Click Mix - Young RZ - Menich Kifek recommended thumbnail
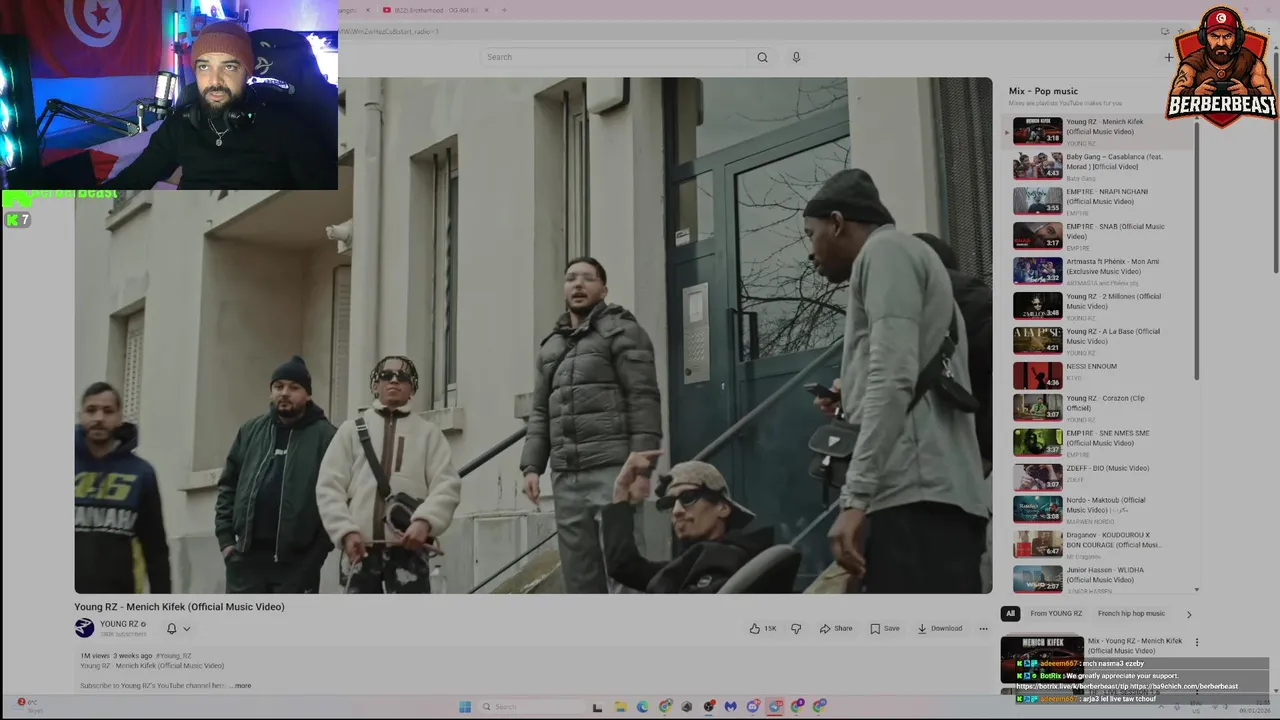The width and height of the screenshot is (1280, 720). (1042, 660)
